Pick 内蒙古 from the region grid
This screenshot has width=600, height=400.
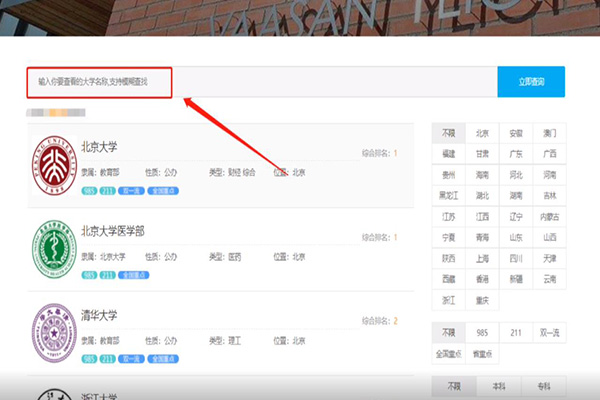(549, 217)
